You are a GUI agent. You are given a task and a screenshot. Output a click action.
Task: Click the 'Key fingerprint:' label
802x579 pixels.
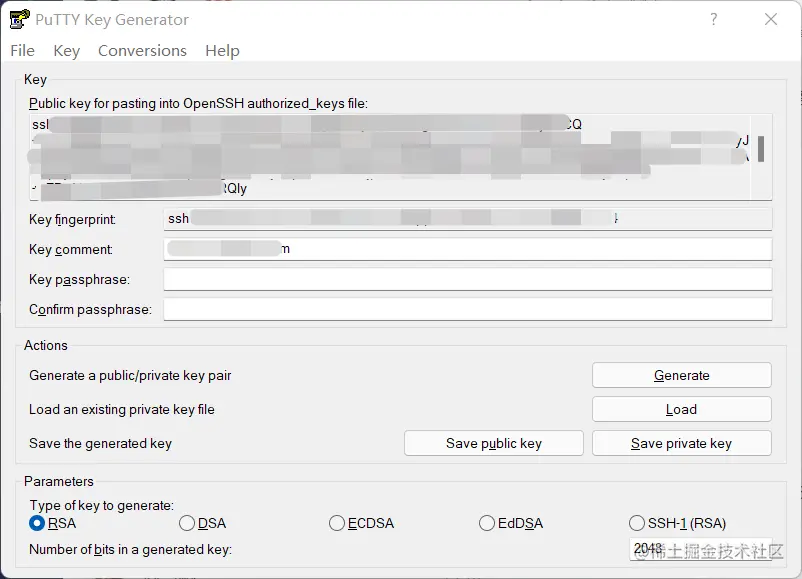[72, 219]
